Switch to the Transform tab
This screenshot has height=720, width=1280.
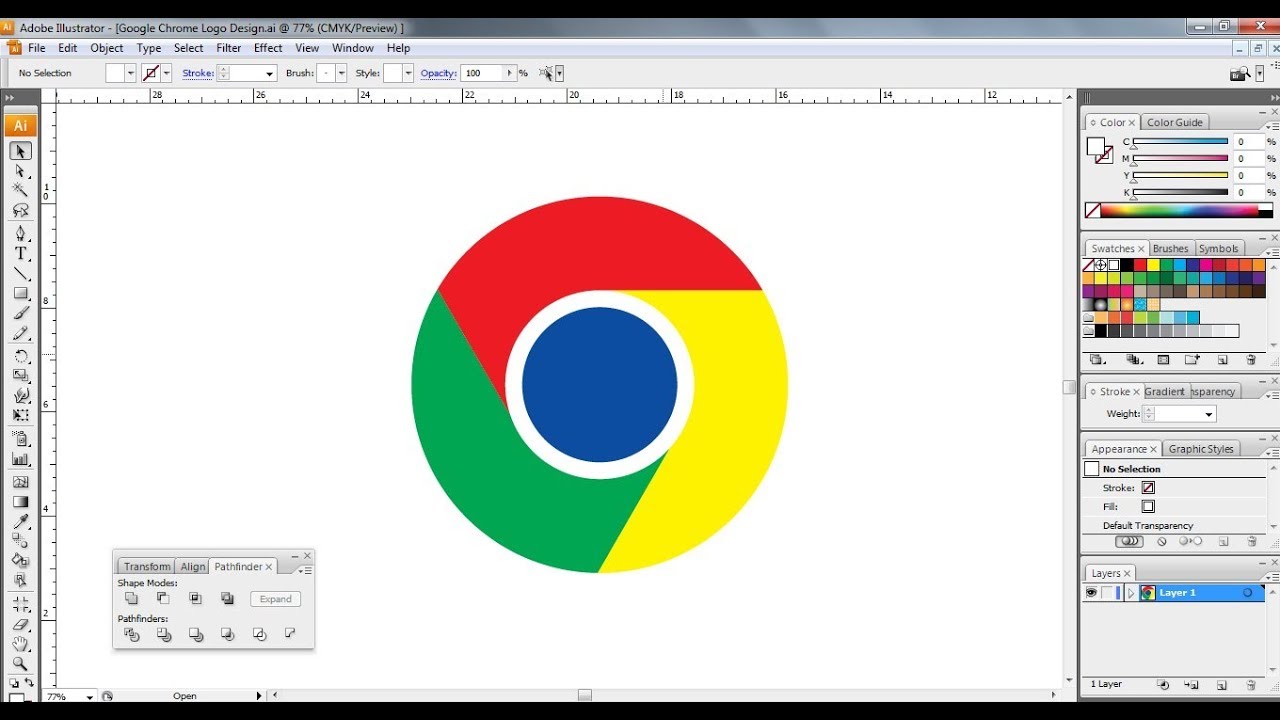click(147, 567)
